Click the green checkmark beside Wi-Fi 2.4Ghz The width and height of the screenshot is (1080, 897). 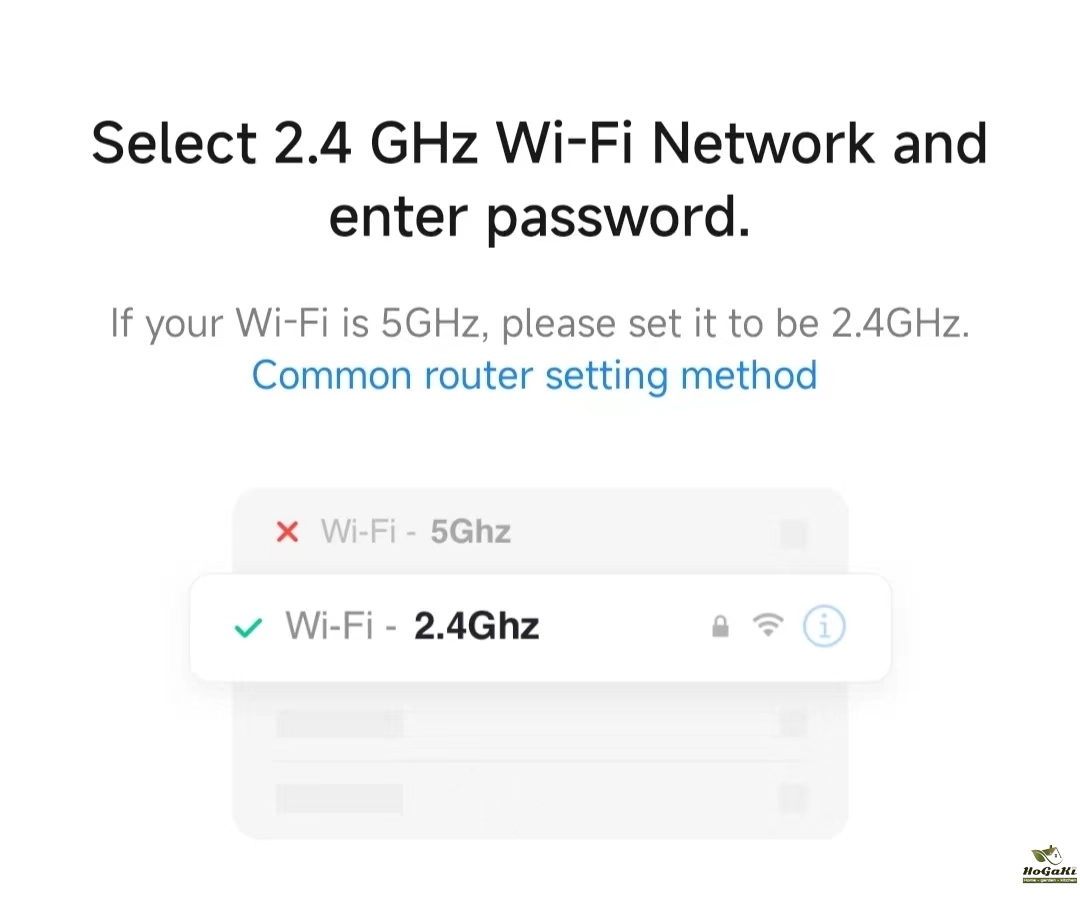tap(247, 628)
